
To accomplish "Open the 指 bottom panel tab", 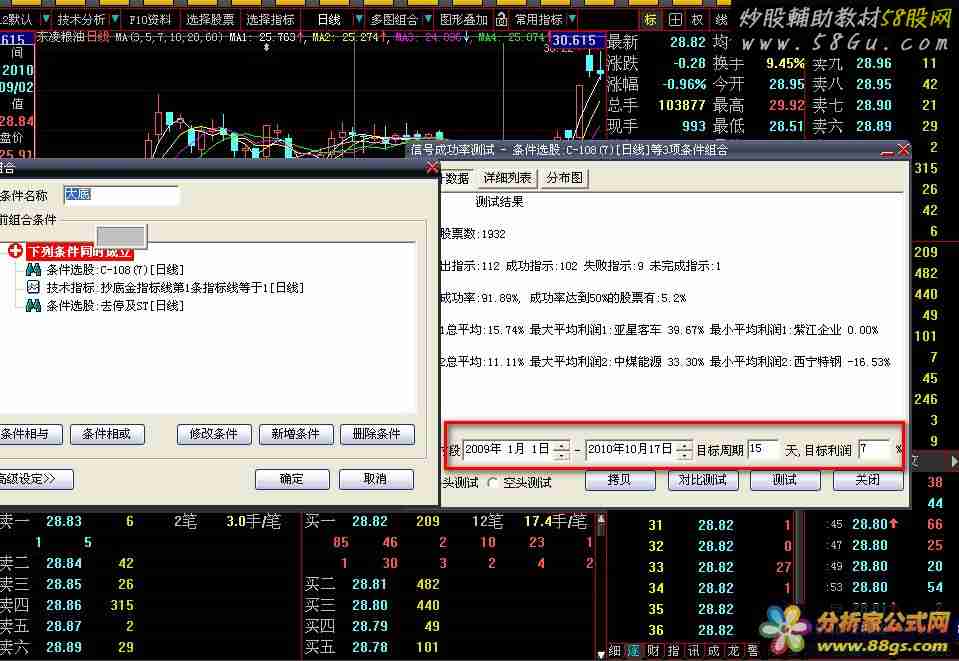I will click(673, 651).
